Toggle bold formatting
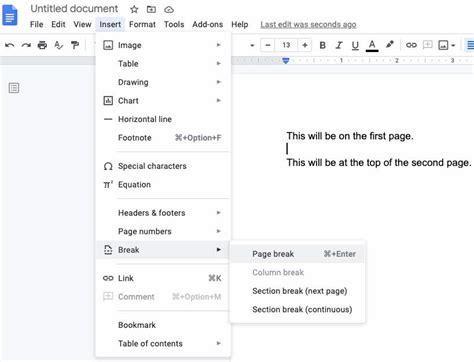 [322, 45]
